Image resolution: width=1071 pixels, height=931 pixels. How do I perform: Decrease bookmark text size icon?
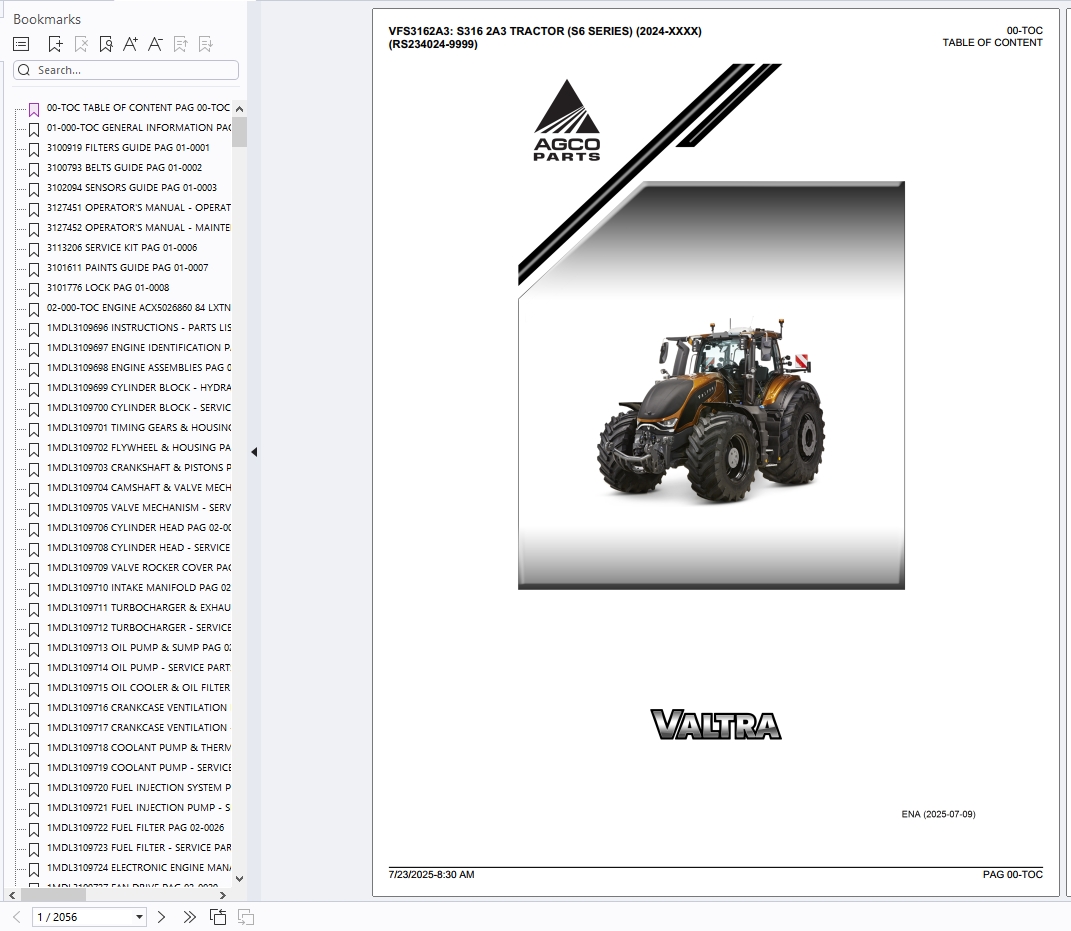(155, 44)
